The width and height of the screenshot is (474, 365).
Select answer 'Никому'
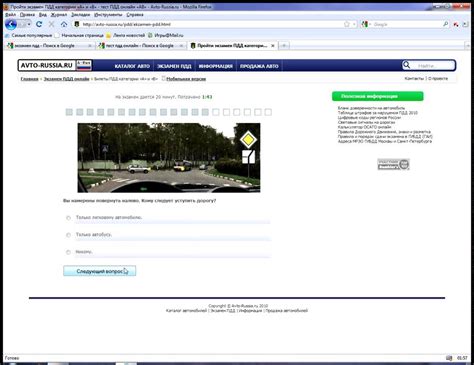point(68,252)
